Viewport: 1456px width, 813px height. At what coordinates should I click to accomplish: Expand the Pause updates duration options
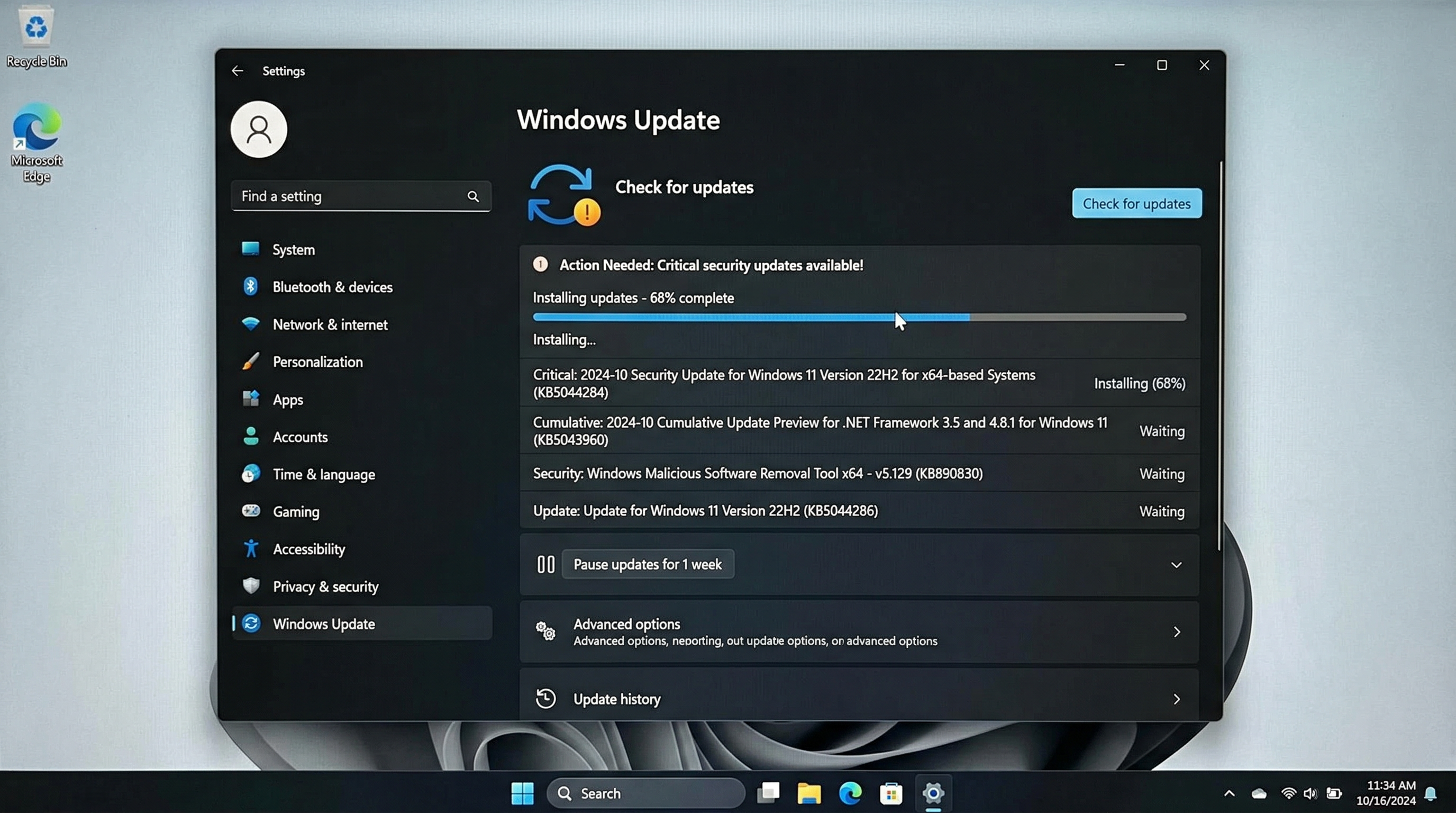(1176, 564)
